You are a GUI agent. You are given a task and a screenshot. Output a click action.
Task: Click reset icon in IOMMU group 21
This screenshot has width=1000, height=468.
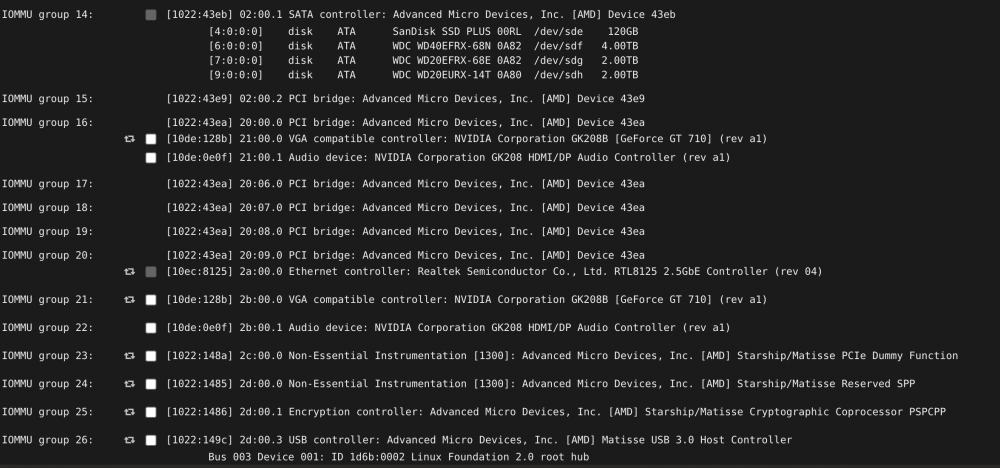coord(129,300)
